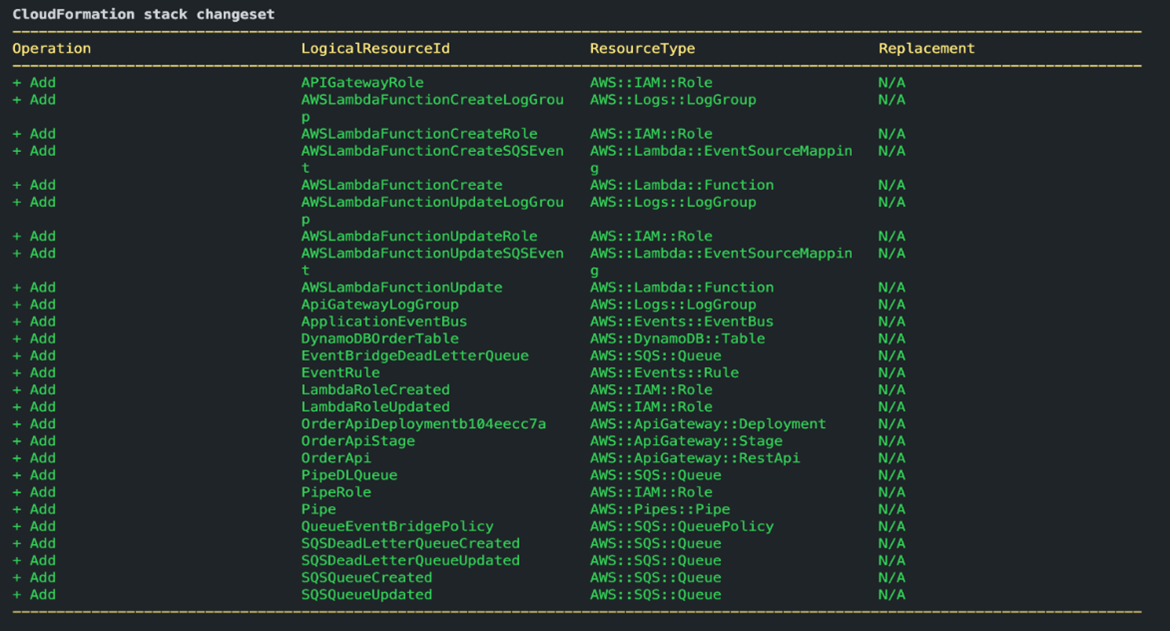
Task: Click OrderApiStage resource ID
Action: pyautogui.click(x=358, y=442)
